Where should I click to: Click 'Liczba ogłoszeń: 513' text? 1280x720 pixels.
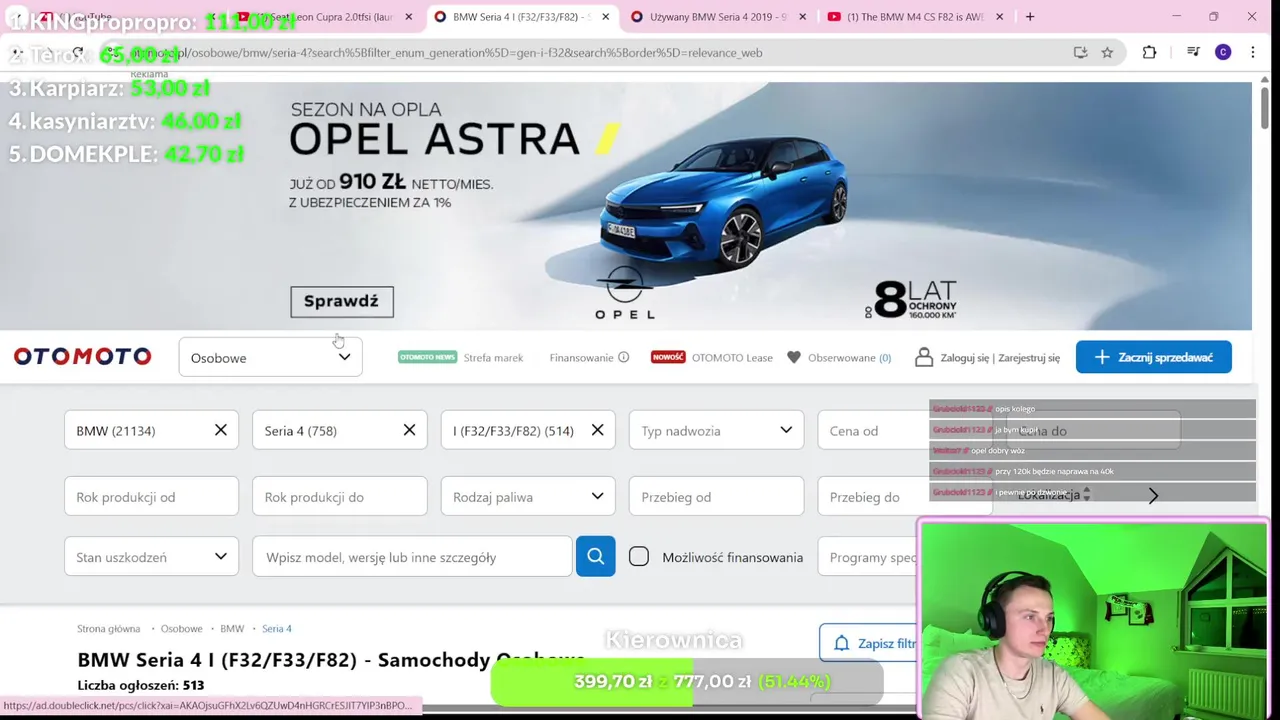(141, 685)
